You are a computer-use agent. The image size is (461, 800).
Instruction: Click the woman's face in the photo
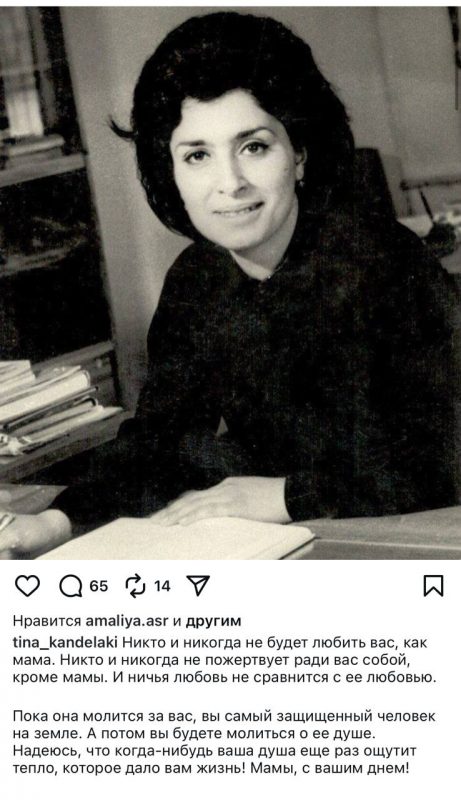(239, 163)
